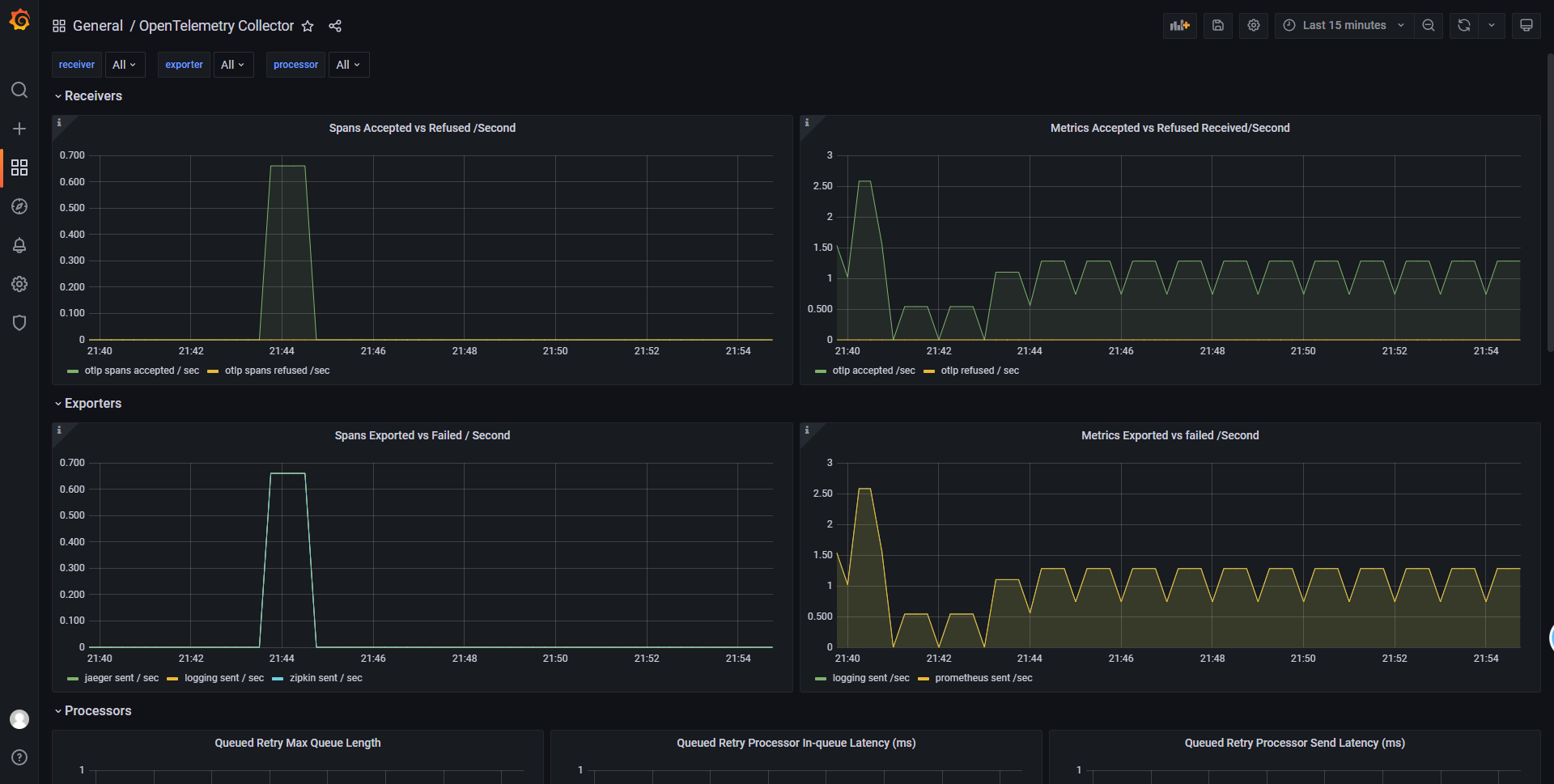
Task: Share the dashboard via share icon
Action: click(335, 26)
